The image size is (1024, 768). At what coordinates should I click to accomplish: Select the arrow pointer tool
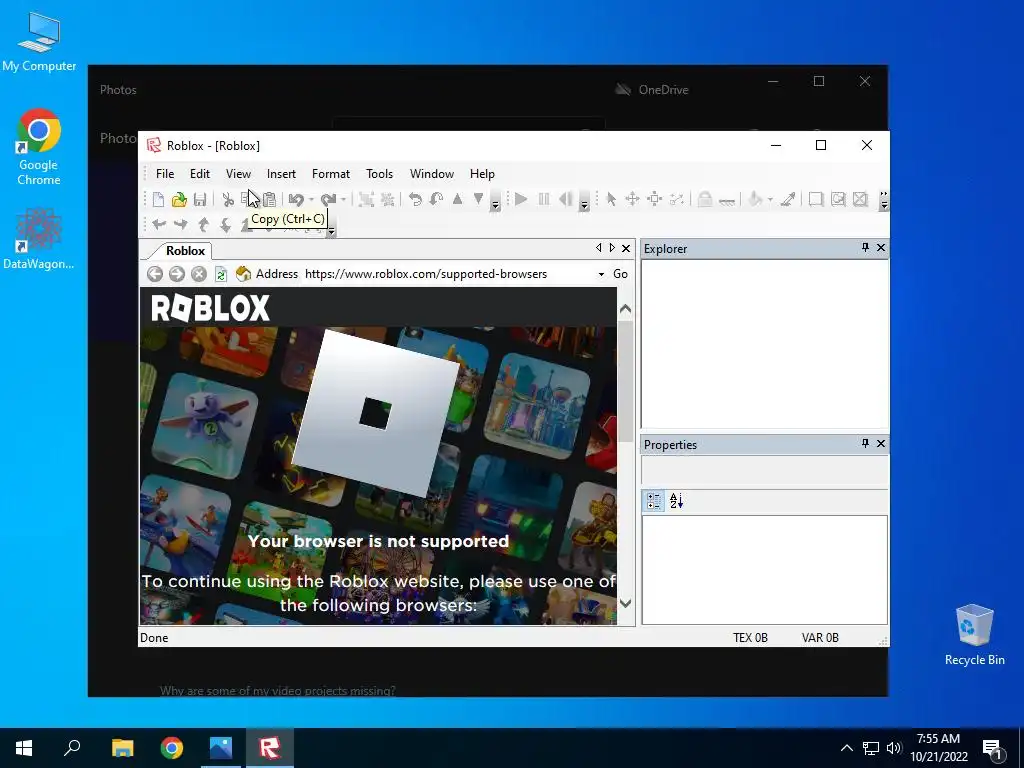(x=611, y=199)
